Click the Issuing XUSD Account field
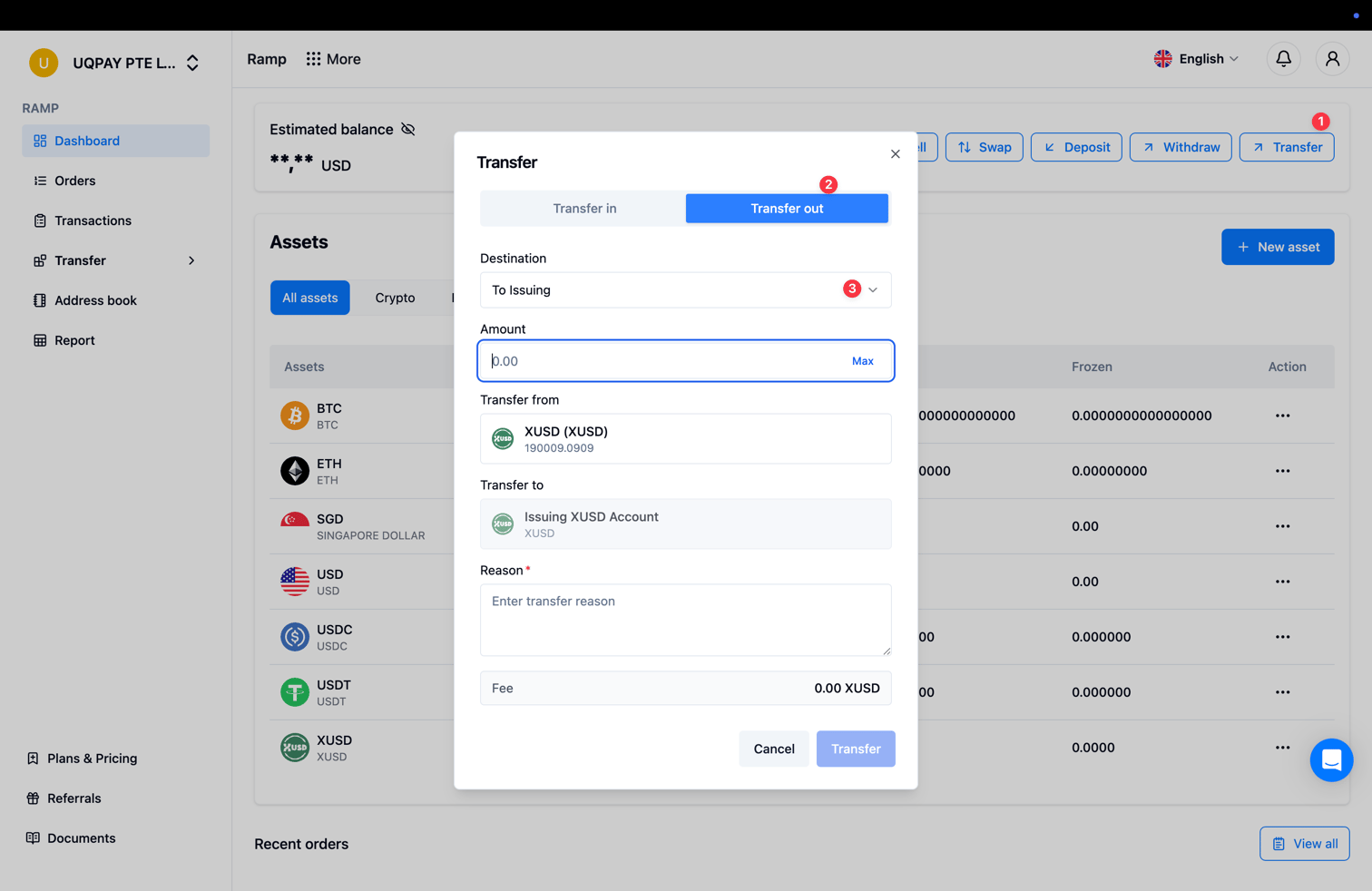This screenshot has height=891, width=1372. pyautogui.click(x=686, y=524)
